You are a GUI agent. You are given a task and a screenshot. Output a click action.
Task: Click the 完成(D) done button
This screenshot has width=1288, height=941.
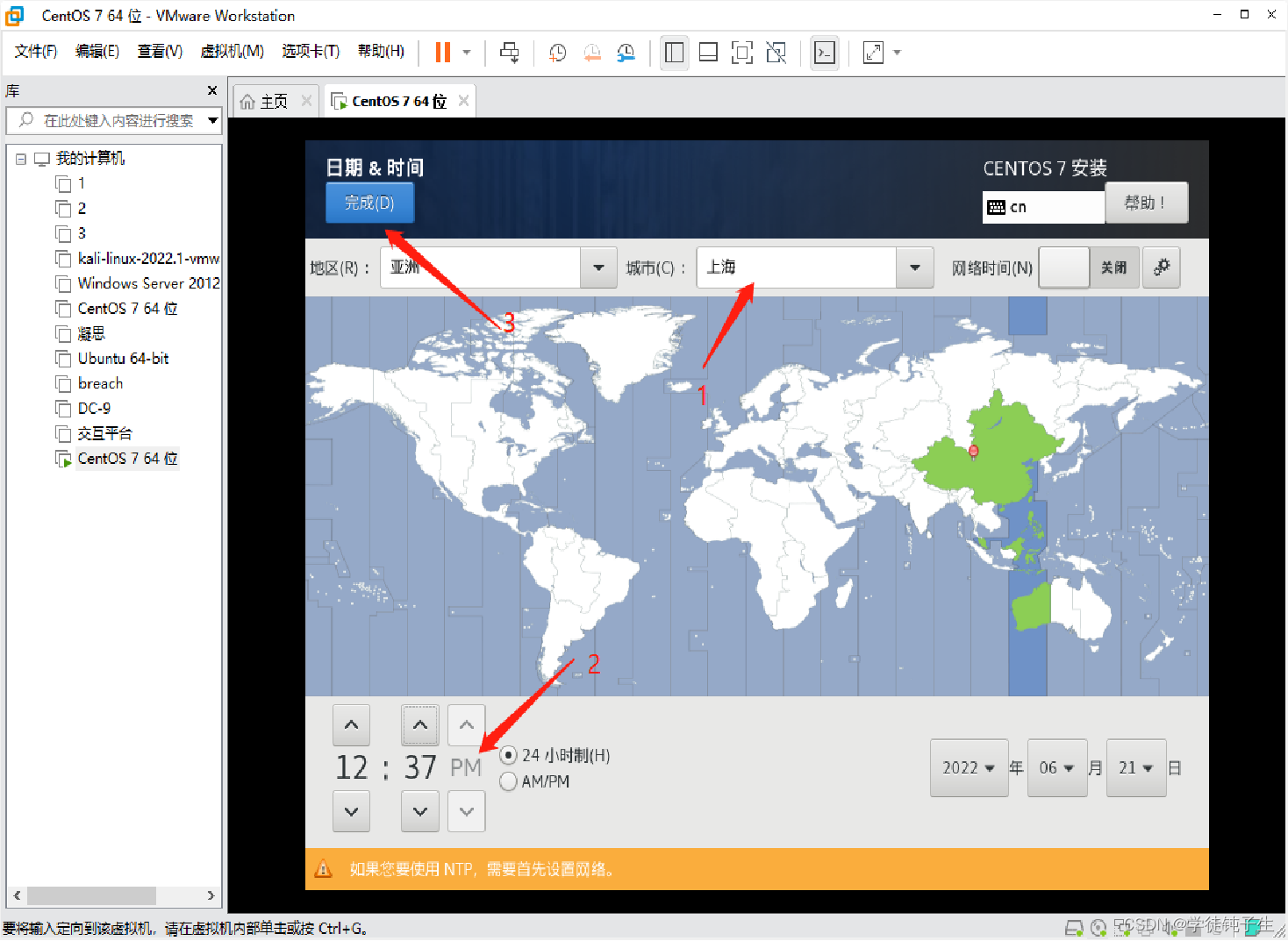[369, 203]
